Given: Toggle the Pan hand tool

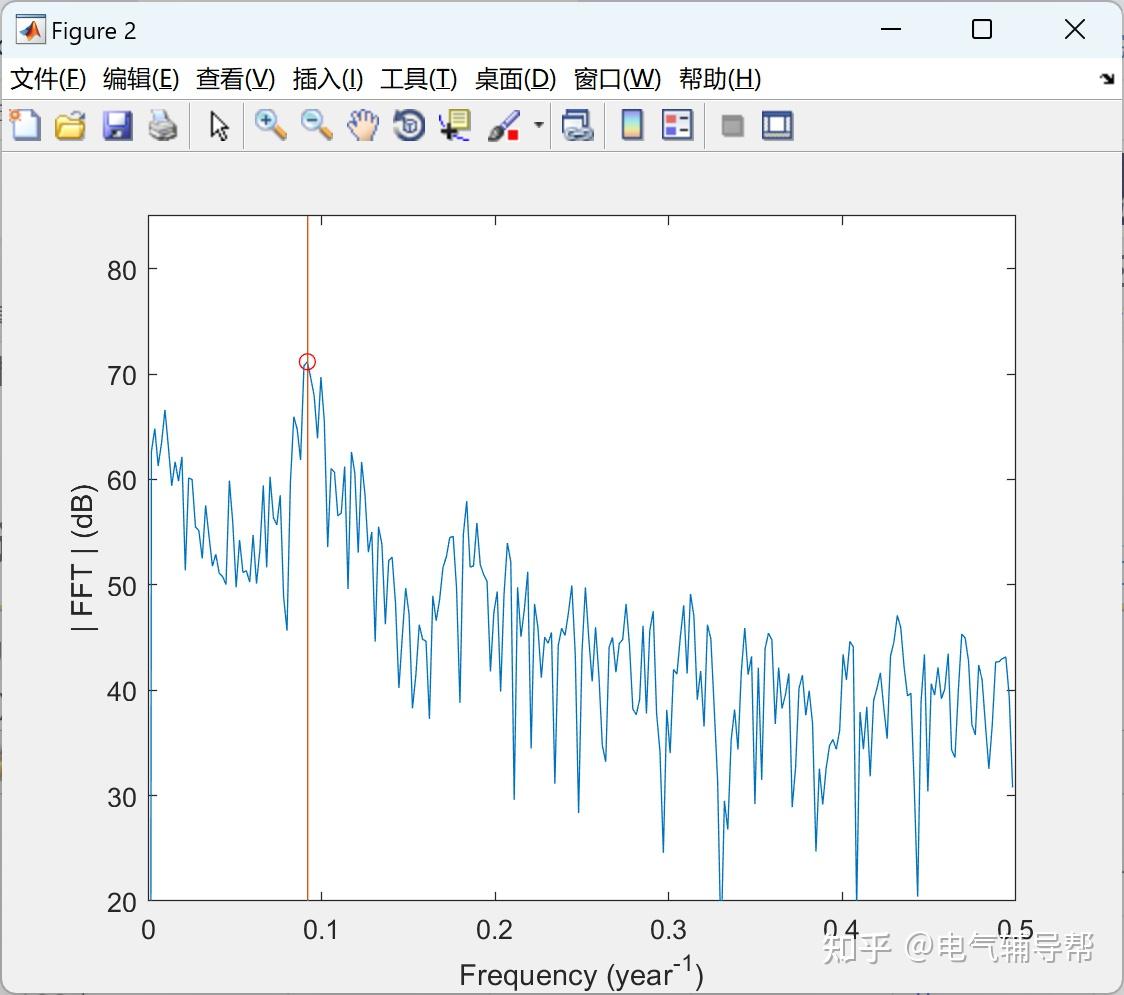Looking at the screenshot, I should coord(362,125).
